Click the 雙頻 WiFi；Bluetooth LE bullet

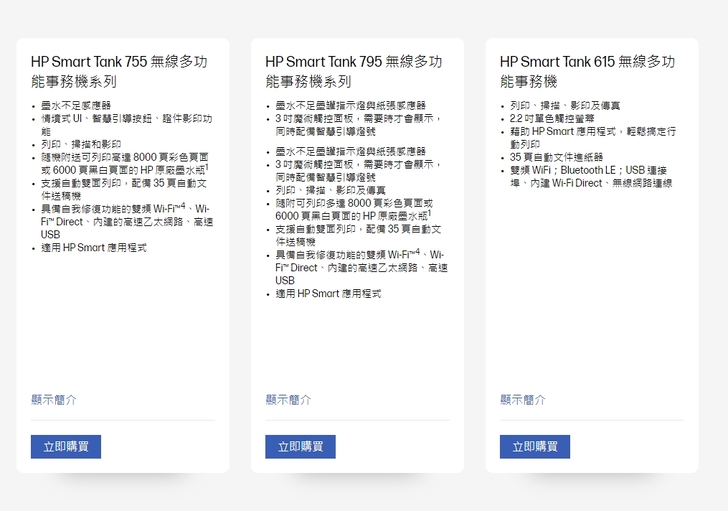point(591,176)
